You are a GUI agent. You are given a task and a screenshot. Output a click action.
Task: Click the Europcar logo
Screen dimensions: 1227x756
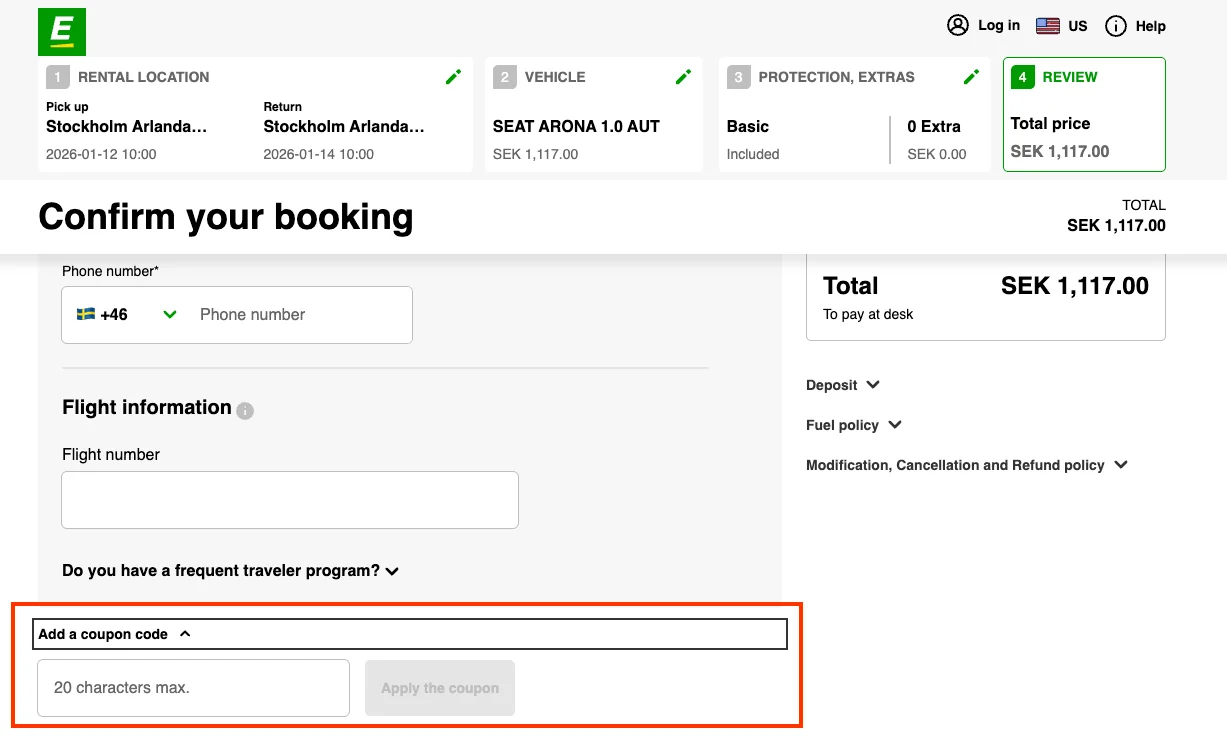click(61, 31)
